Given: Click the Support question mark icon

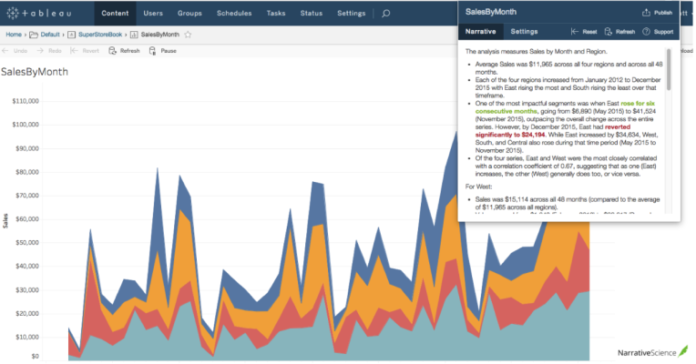Looking at the screenshot, I should [646, 32].
